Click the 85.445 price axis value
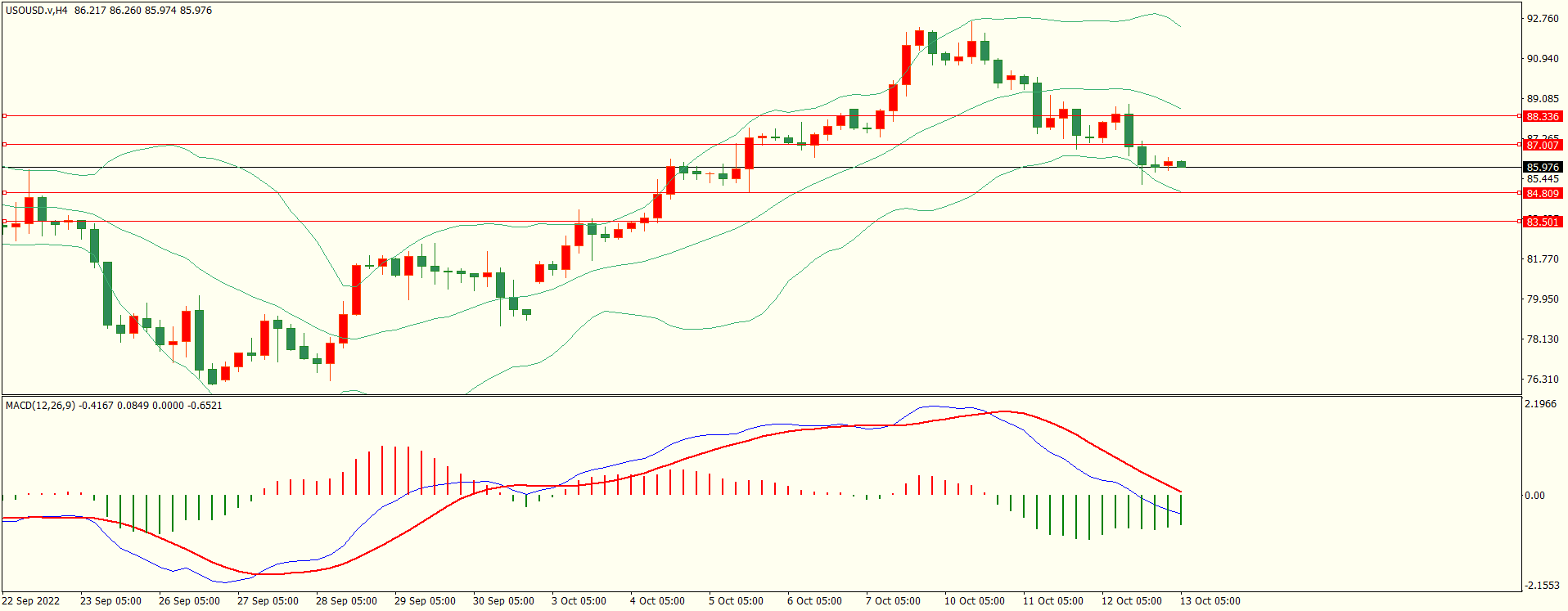This screenshot has width=1568, height=611. (x=1543, y=178)
